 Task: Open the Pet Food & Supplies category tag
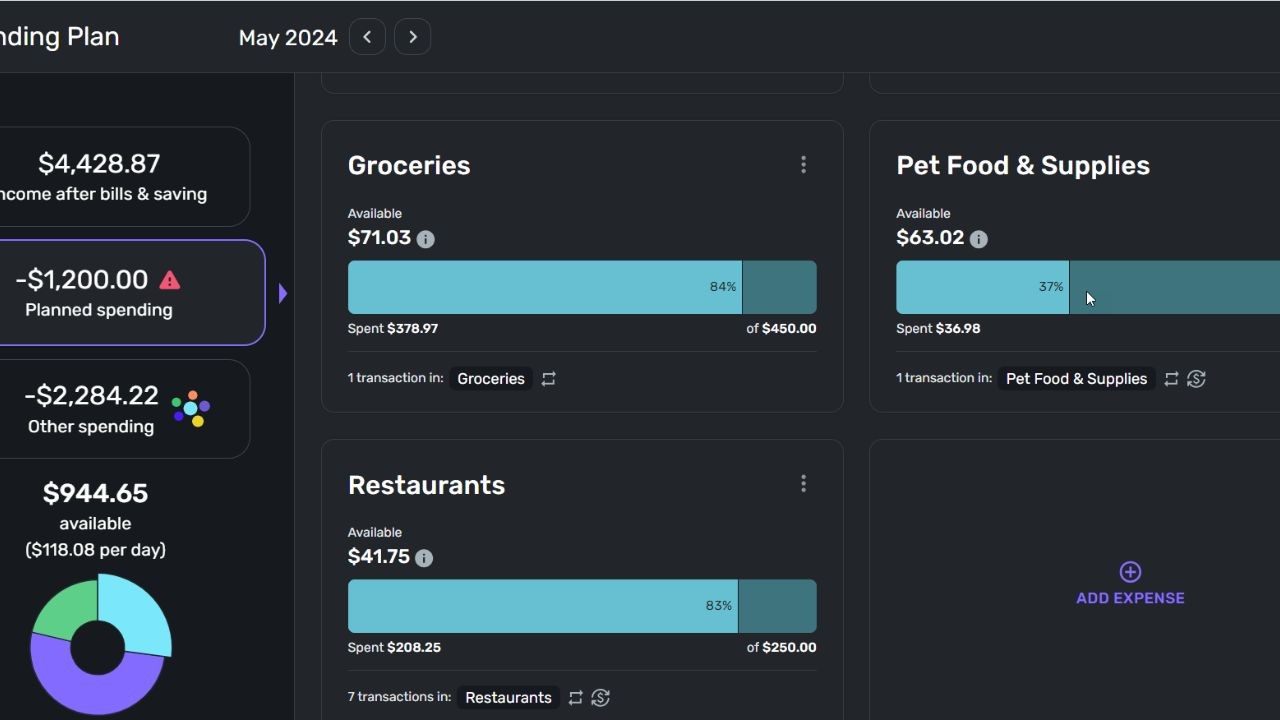click(x=1076, y=379)
